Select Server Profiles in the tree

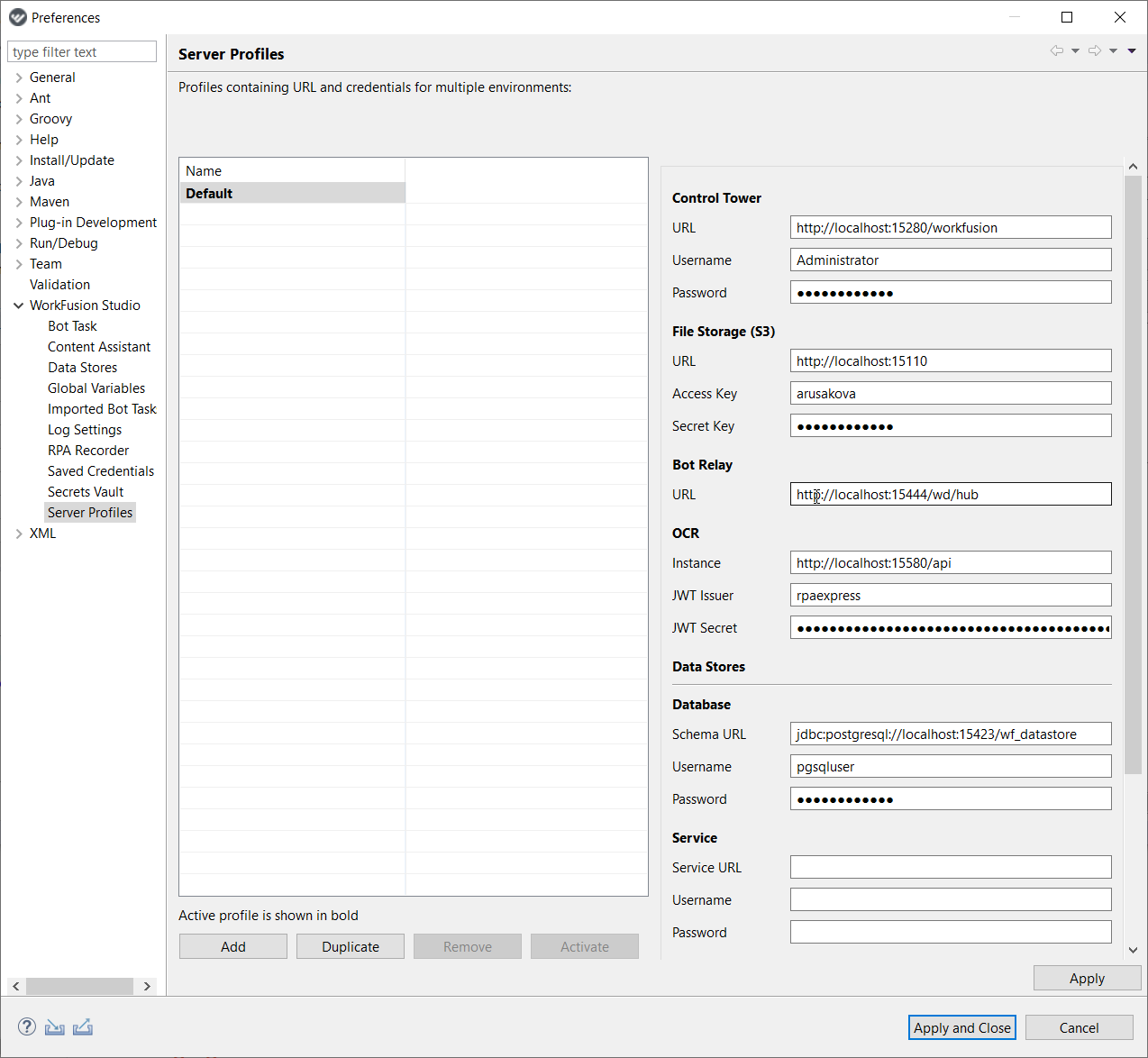[90, 513]
